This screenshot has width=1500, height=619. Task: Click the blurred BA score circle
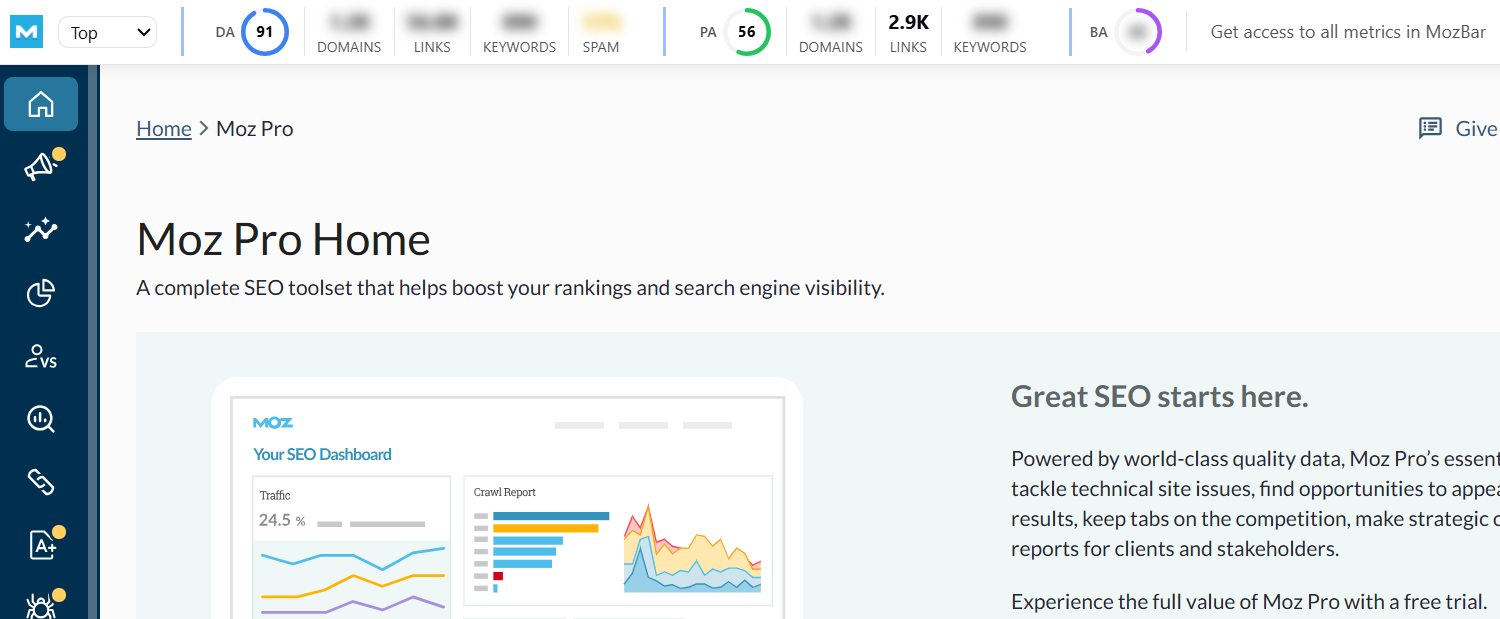tap(1138, 32)
